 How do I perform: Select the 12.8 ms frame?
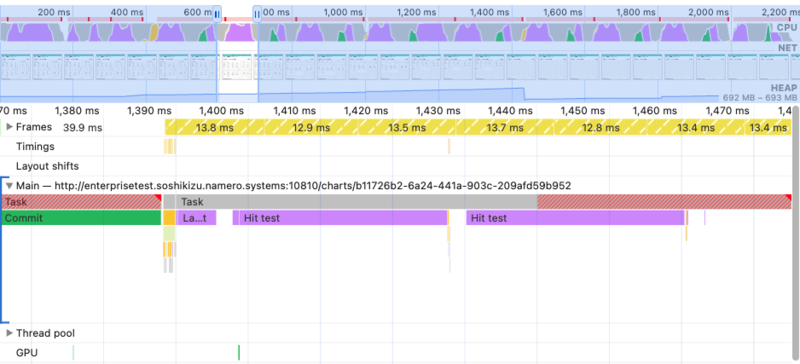(601, 128)
